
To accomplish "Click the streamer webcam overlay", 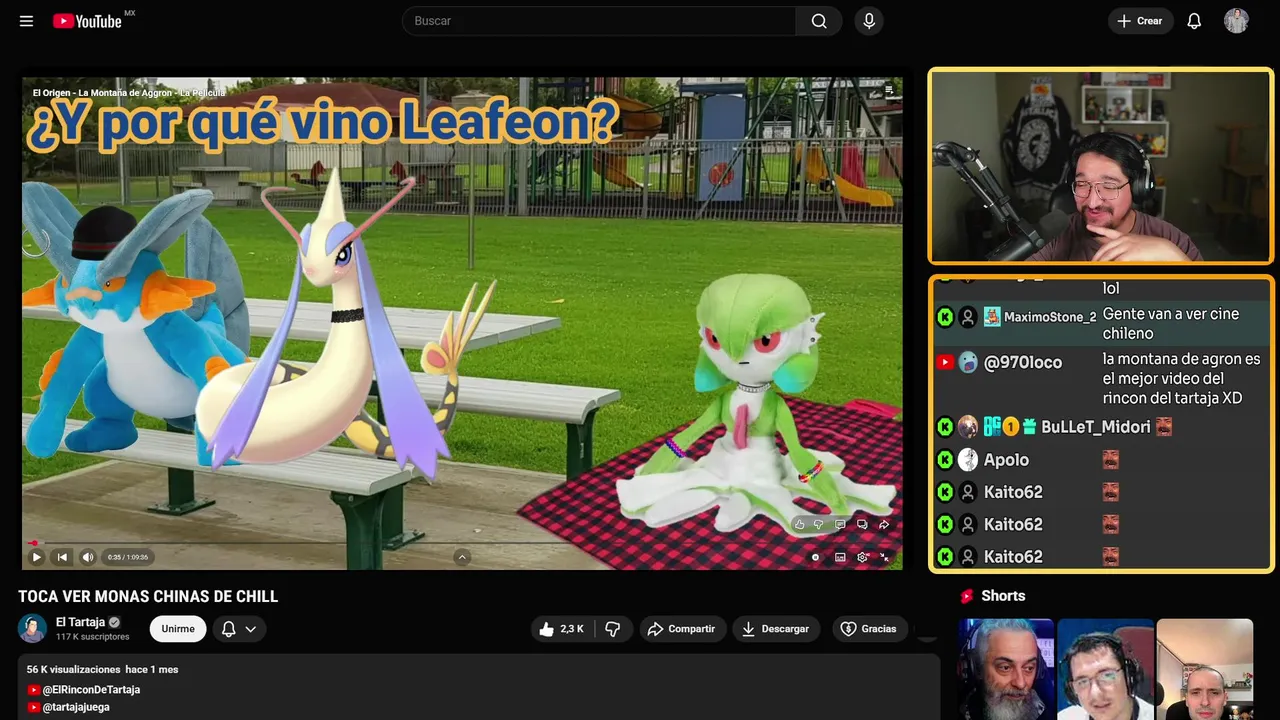I will tap(1101, 166).
